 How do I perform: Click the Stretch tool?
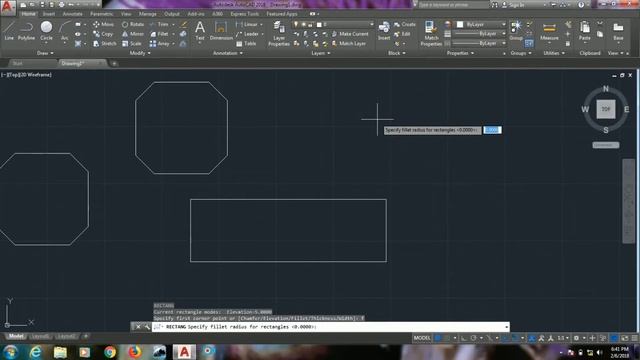coord(104,43)
